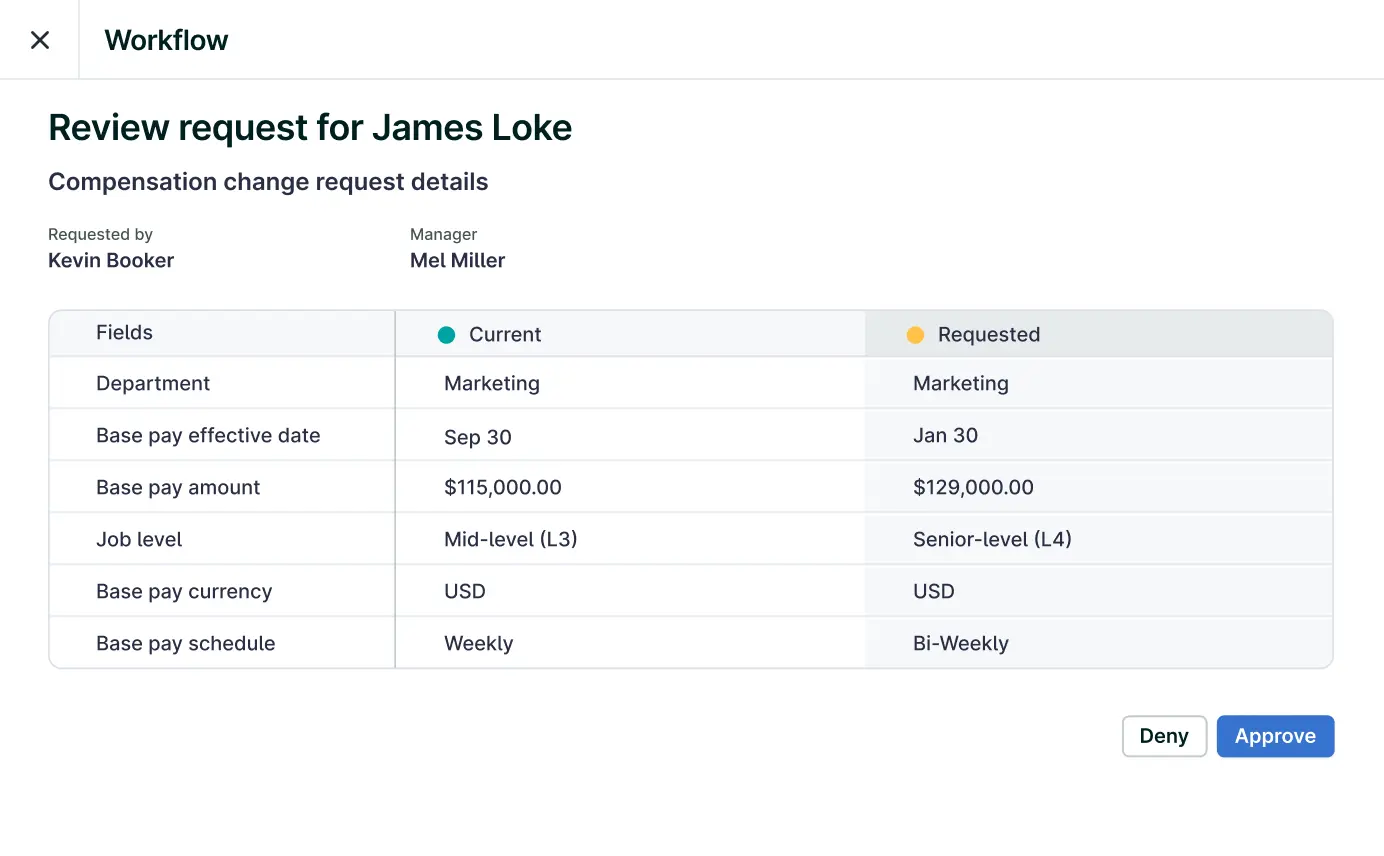Select the requested Senior-level (L4) cell
The image size is (1384, 856).
(x=992, y=539)
